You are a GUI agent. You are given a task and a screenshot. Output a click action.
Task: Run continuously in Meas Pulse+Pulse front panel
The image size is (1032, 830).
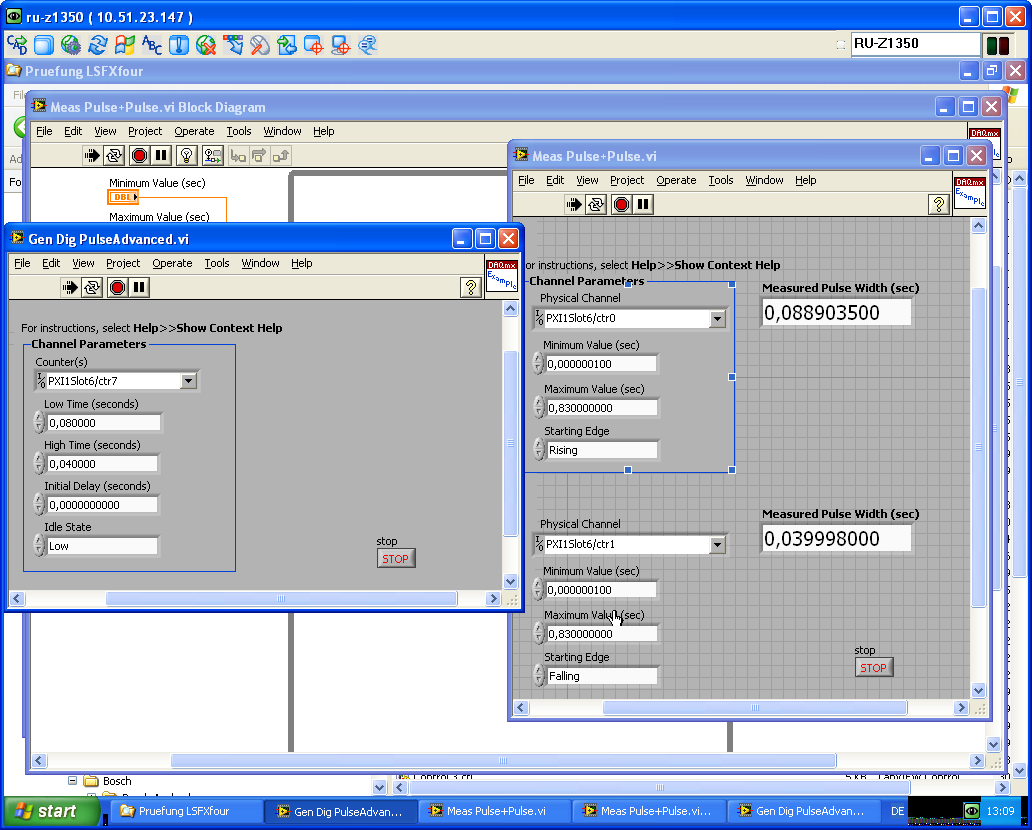(596, 204)
